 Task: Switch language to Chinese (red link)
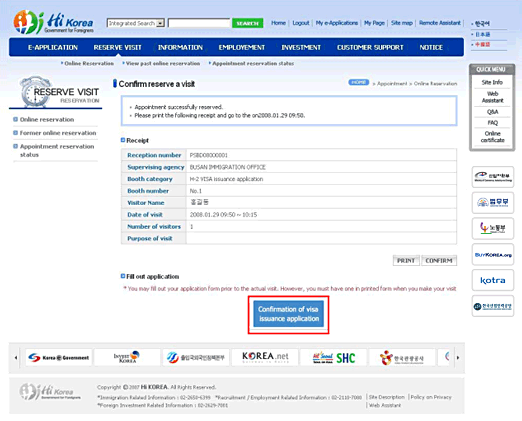[x=482, y=44]
